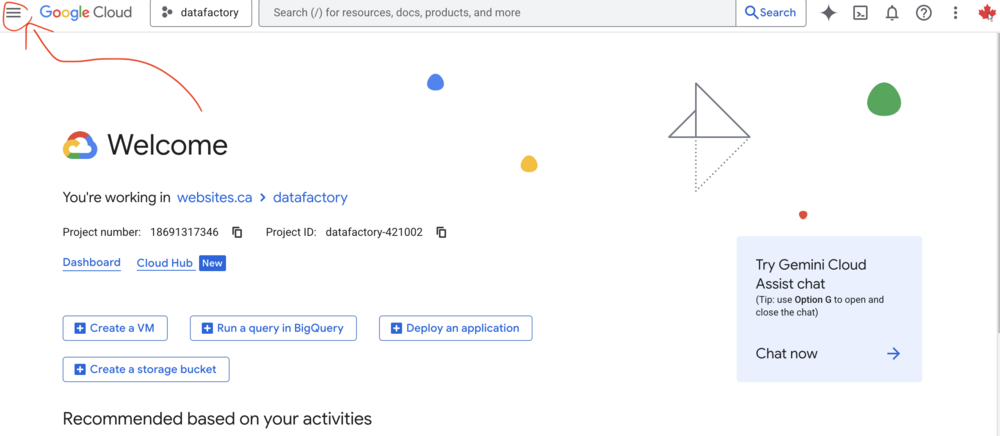Open the three-dot settings menu

(955, 13)
